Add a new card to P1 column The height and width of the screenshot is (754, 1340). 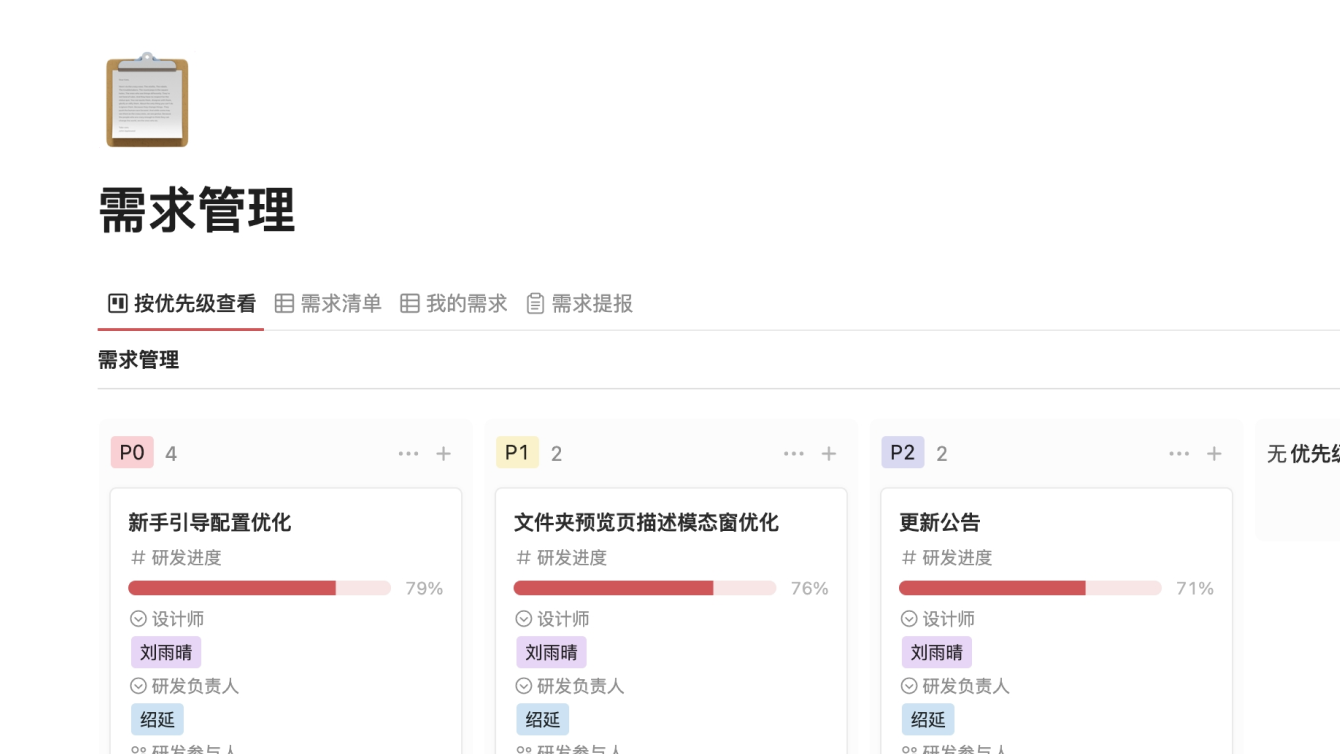click(x=829, y=454)
